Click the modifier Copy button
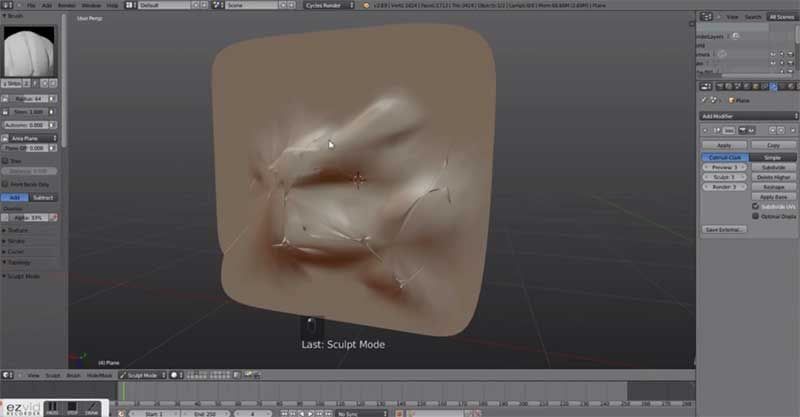Viewport: 800px width, 417px height. pos(773,145)
